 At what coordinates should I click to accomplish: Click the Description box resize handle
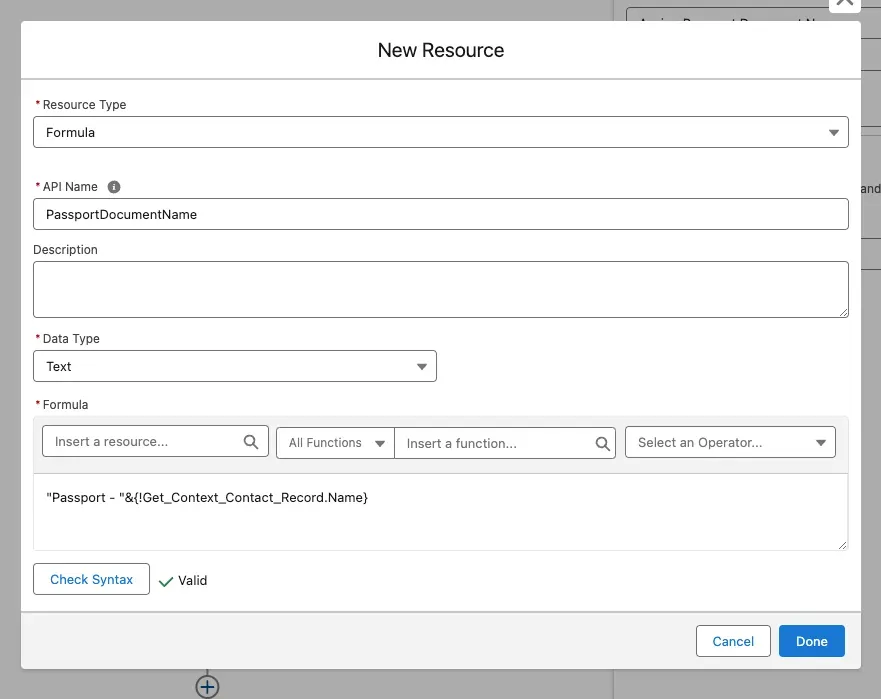pyautogui.click(x=843, y=312)
